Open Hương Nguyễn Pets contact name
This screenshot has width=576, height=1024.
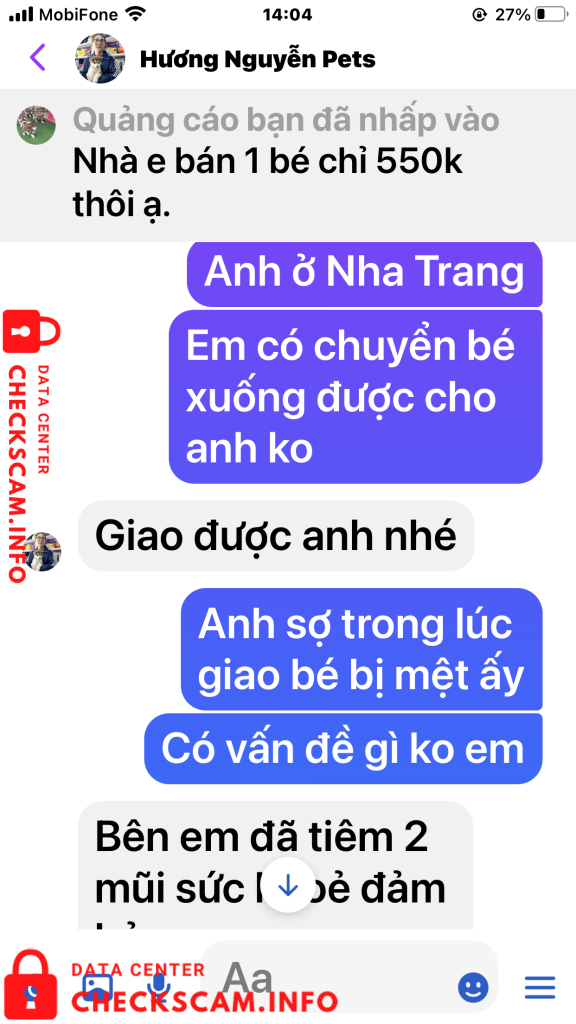click(x=258, y=59)
